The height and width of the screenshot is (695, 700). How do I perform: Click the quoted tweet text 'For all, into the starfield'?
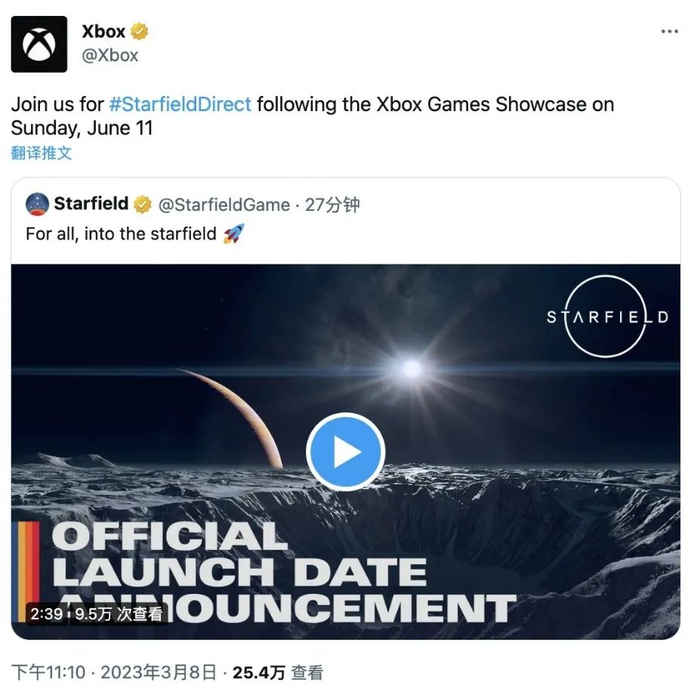click(x=121, y=233)
